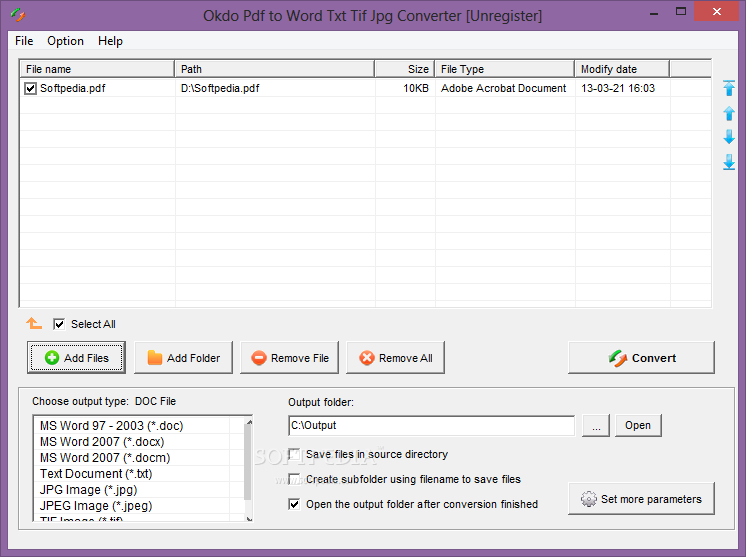The height and width of the screenshot is (557, 746).
Task: Click Open button for output folder
Action: (638, 425)
